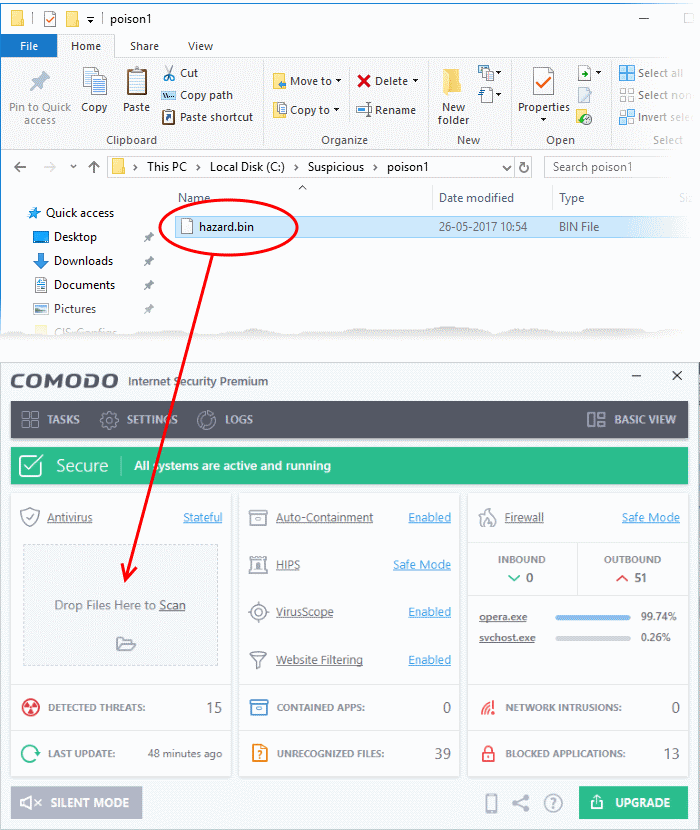This screenshot has width=700, height=830.
Task: Click the svchost.exe process link
Action: point(507,638)
